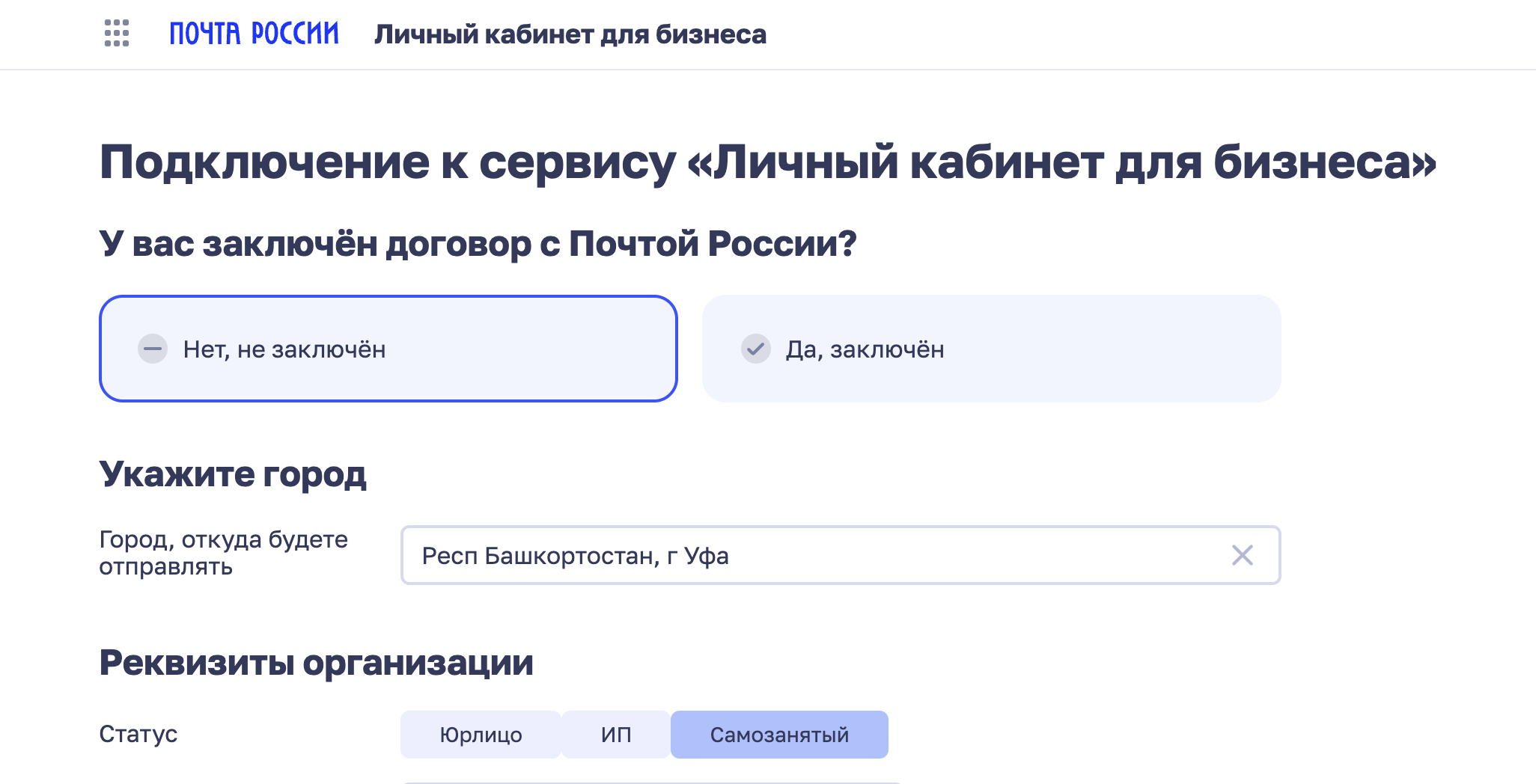The image size is (1536, 784).
Task: Pick the Самозанятый status option
Action: point(779,735)
